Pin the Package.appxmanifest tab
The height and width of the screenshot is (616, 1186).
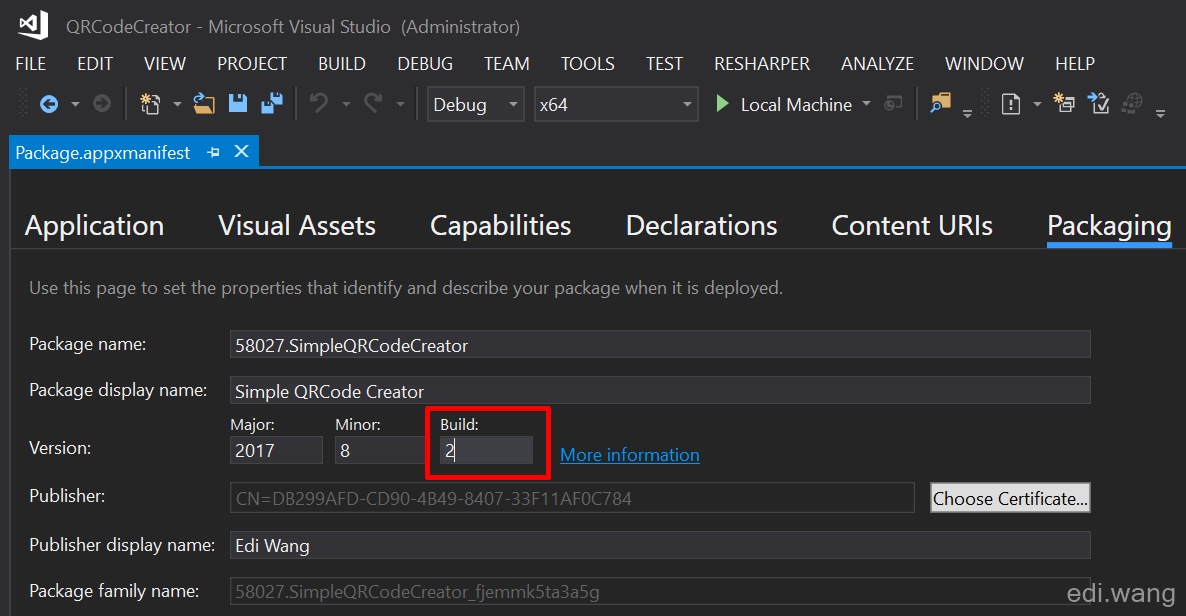pos(213,153)
